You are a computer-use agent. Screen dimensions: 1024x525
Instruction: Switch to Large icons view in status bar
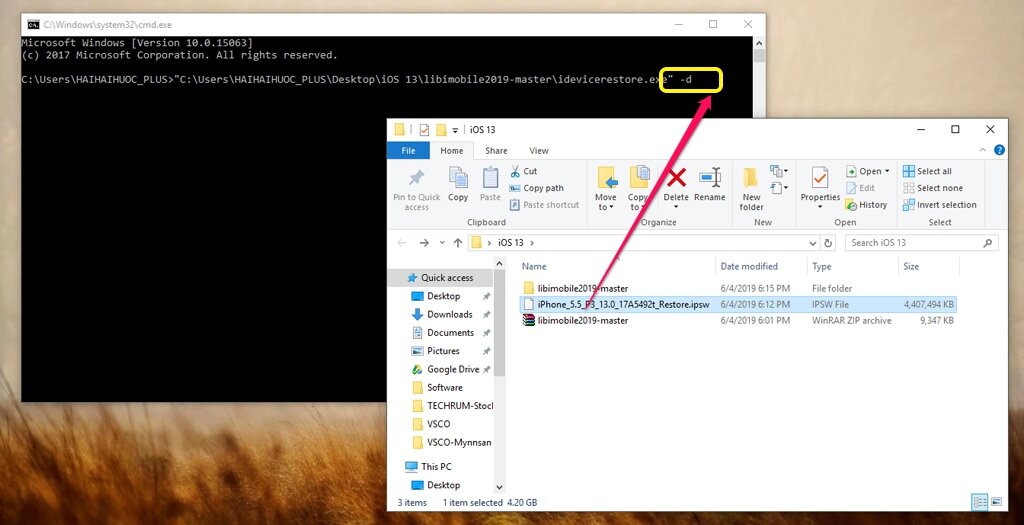pos(996,502)
